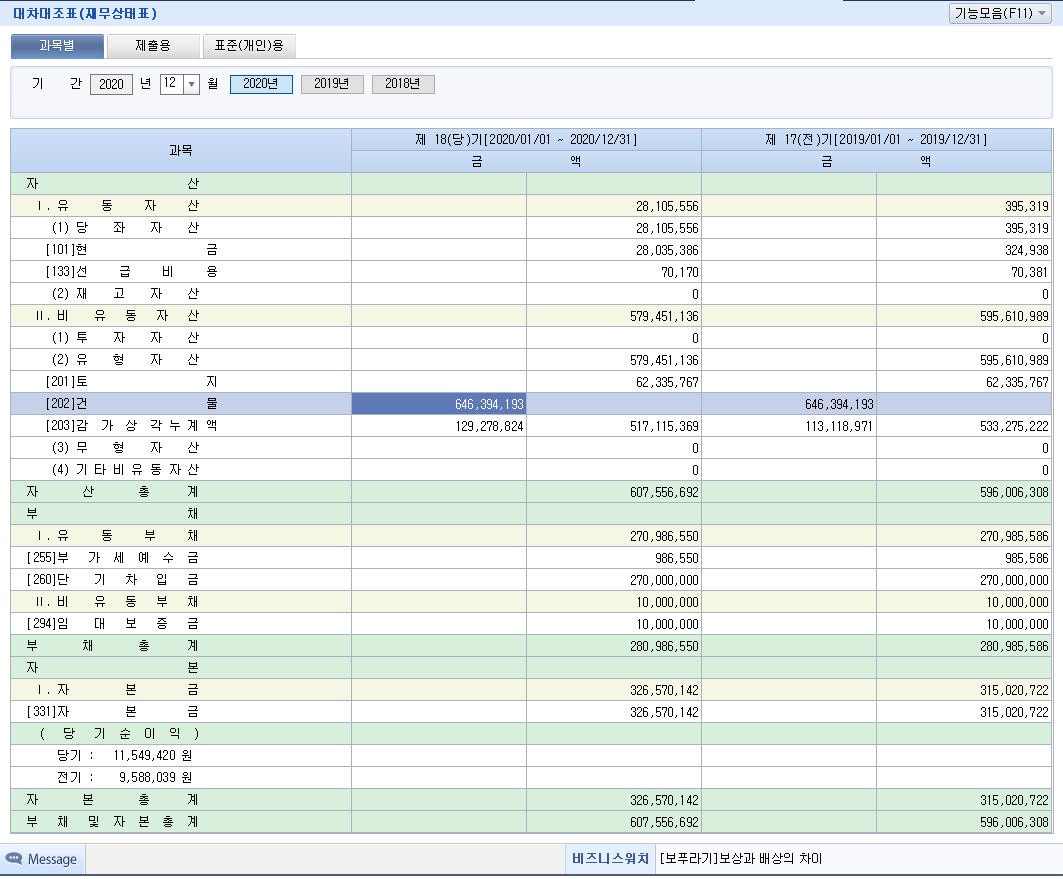Switch to the 제출용 tab
This screenshot has height=879, width=1063.
click(153, 46)
